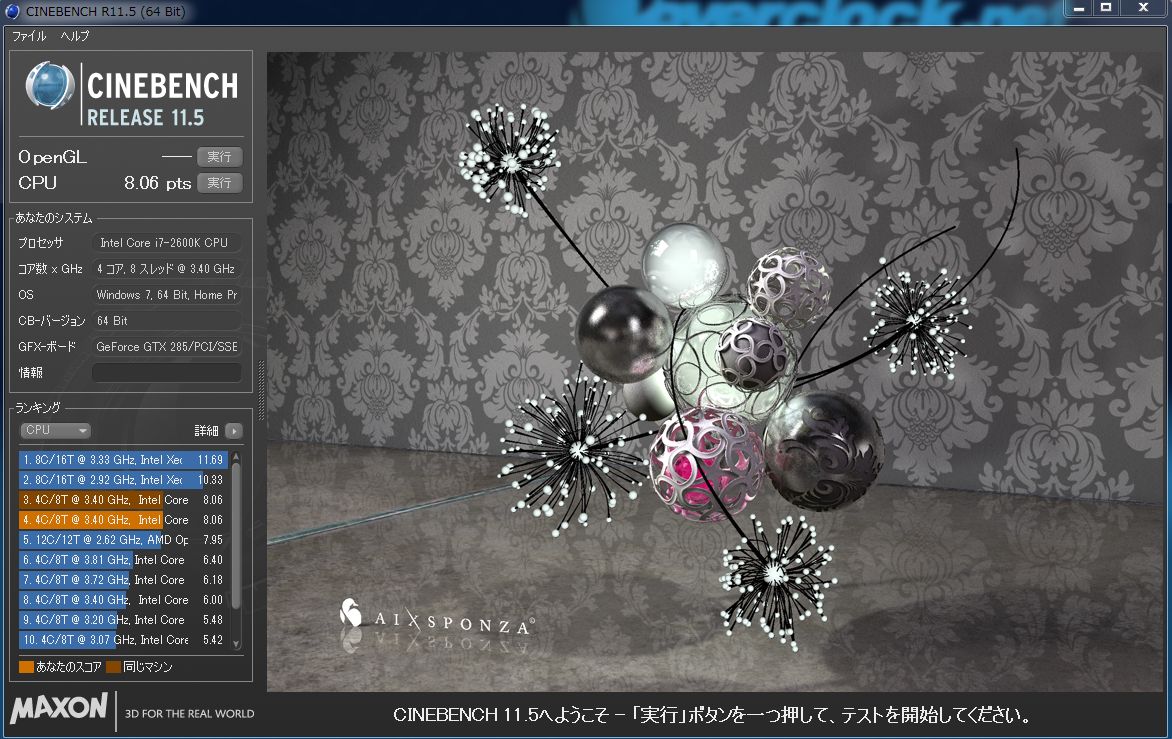
Task: Select ranking row 10. 4C/8T @ 3.07 GHz
Action: (123, 640)
